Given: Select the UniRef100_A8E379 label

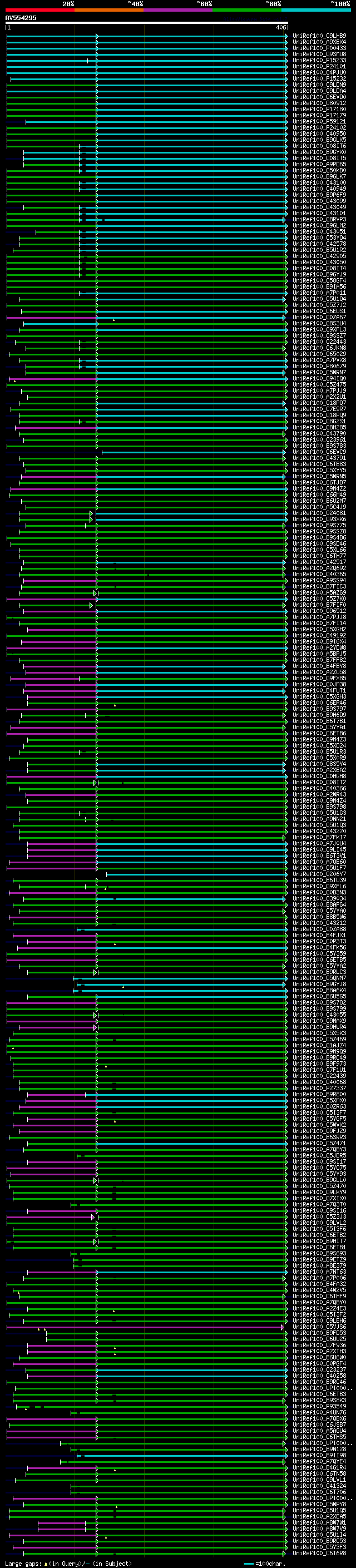Looking at the screenshot, I should pos(319,1265).
